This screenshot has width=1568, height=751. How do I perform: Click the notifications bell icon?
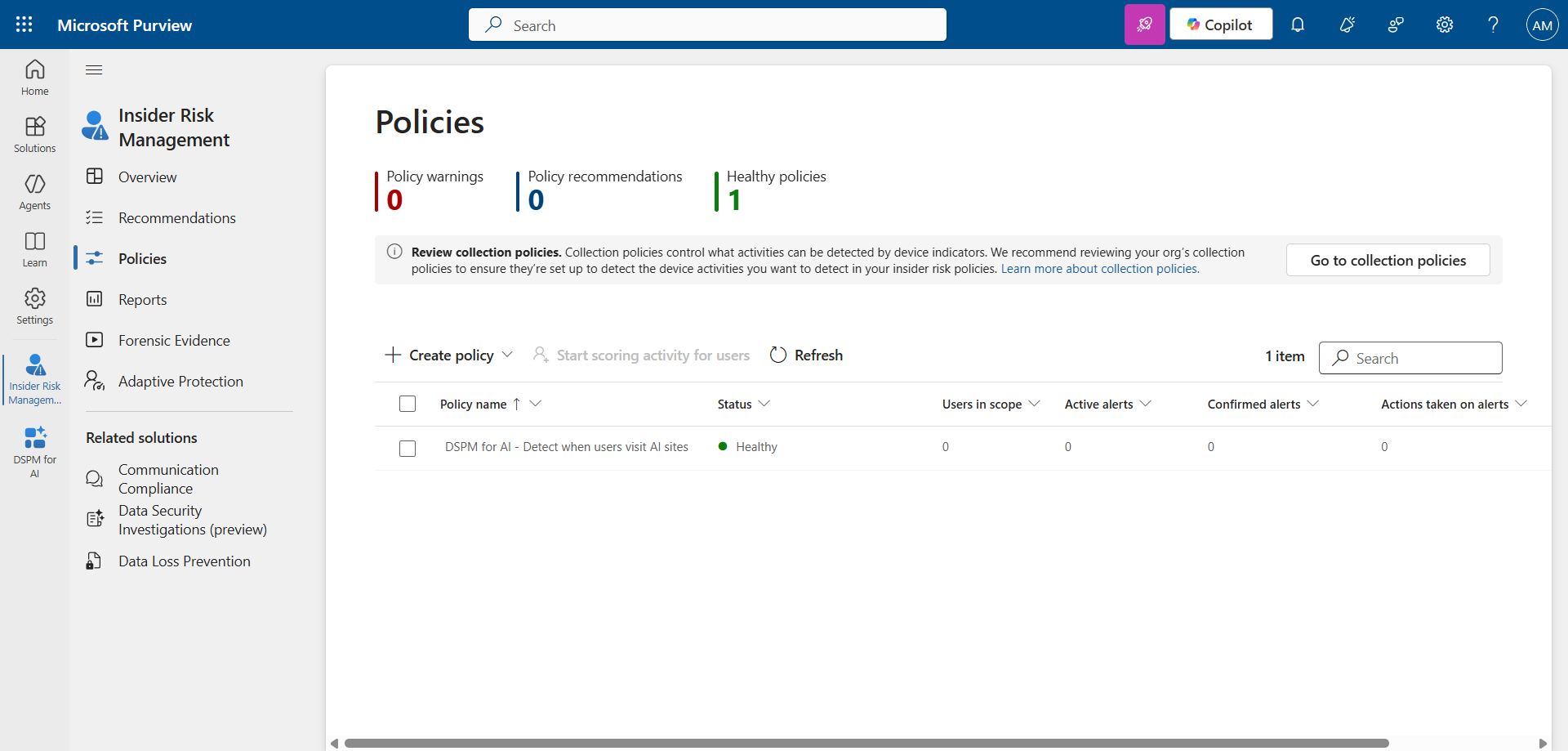click(x=1297, y=25)
